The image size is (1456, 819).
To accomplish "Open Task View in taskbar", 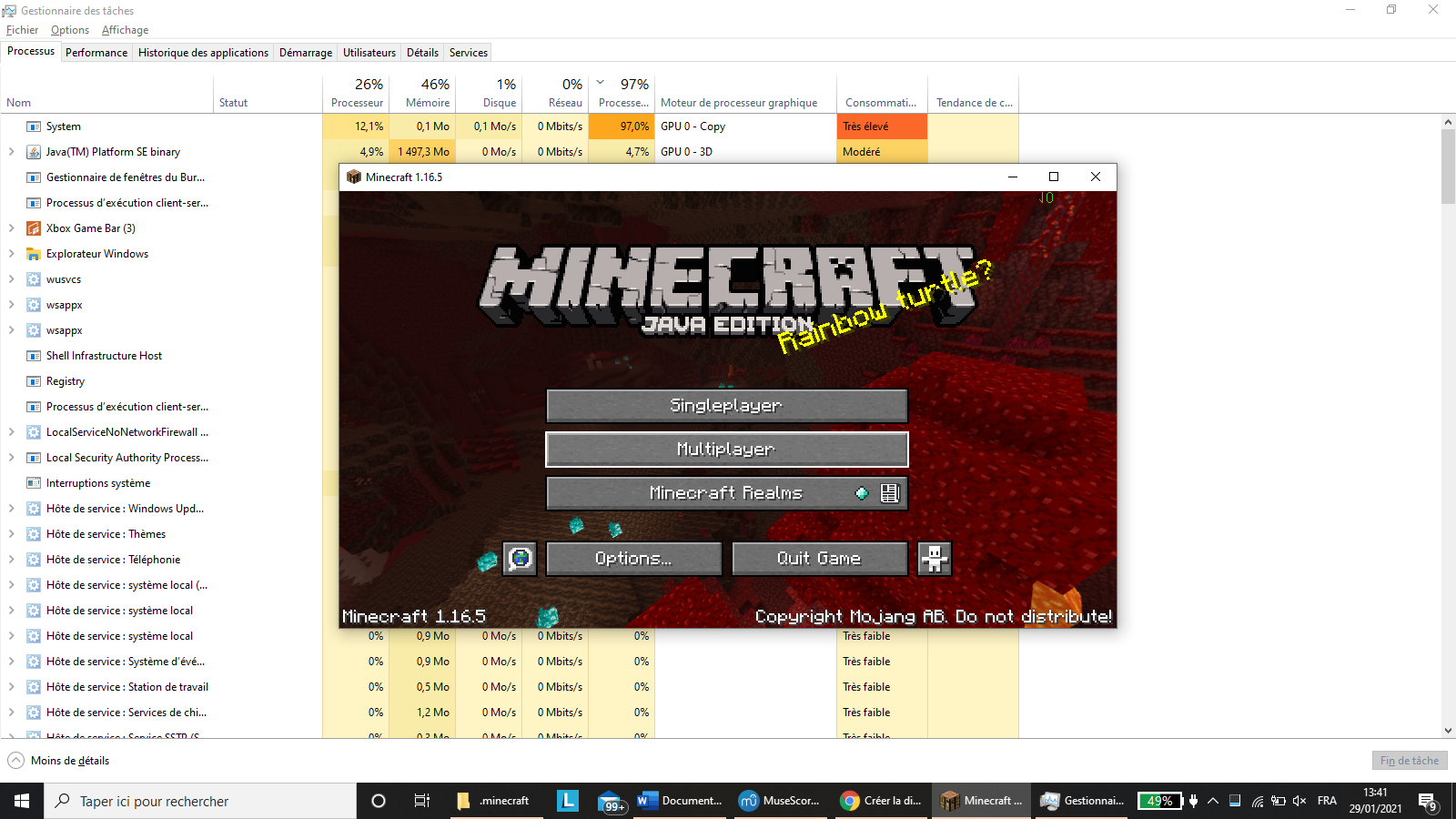I will pos(421,801).
